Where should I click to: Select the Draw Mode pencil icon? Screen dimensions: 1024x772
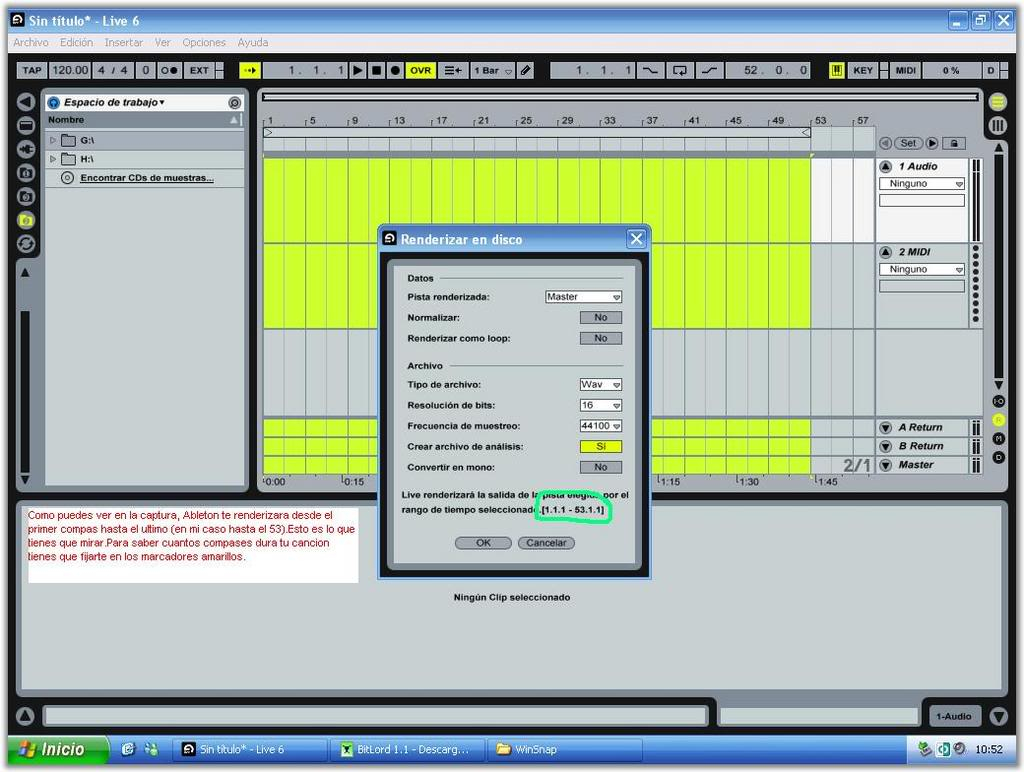526,70
